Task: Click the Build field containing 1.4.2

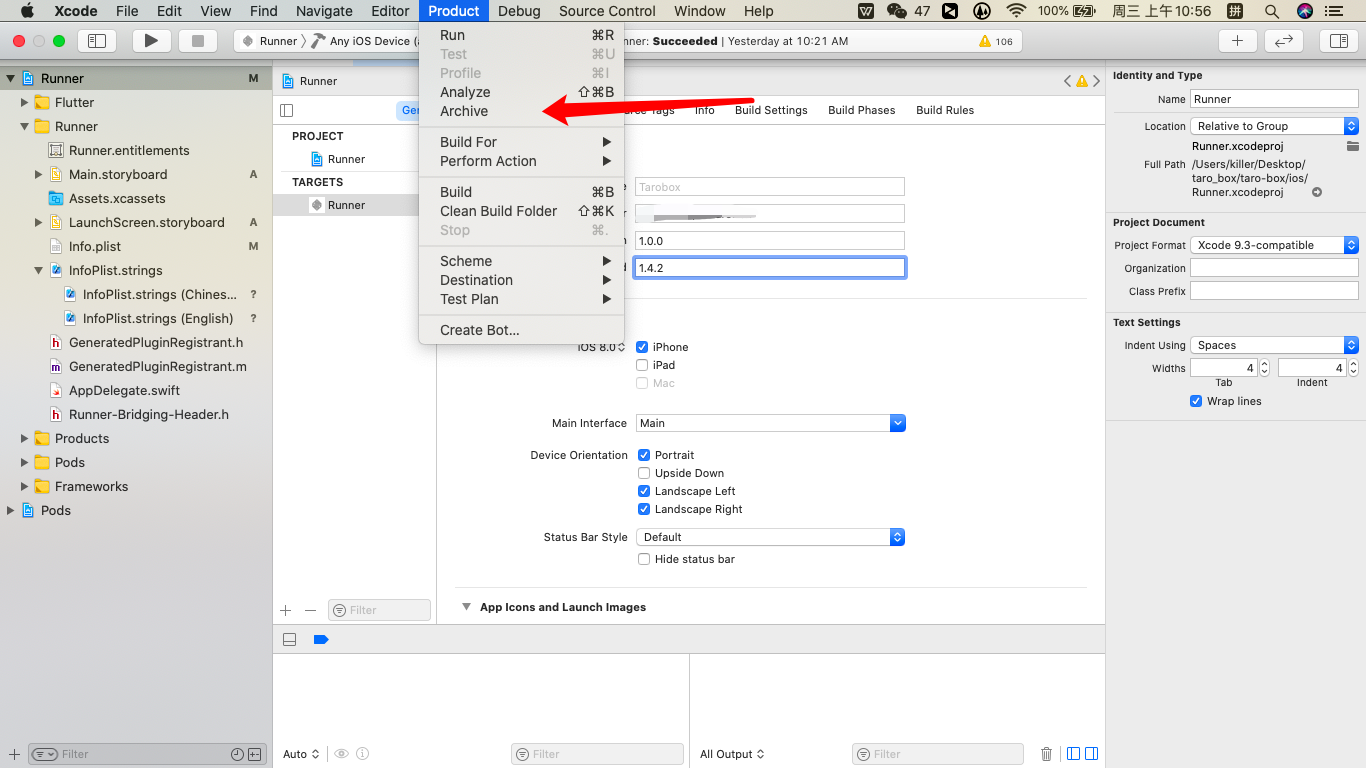Action: tap(770, 268)
